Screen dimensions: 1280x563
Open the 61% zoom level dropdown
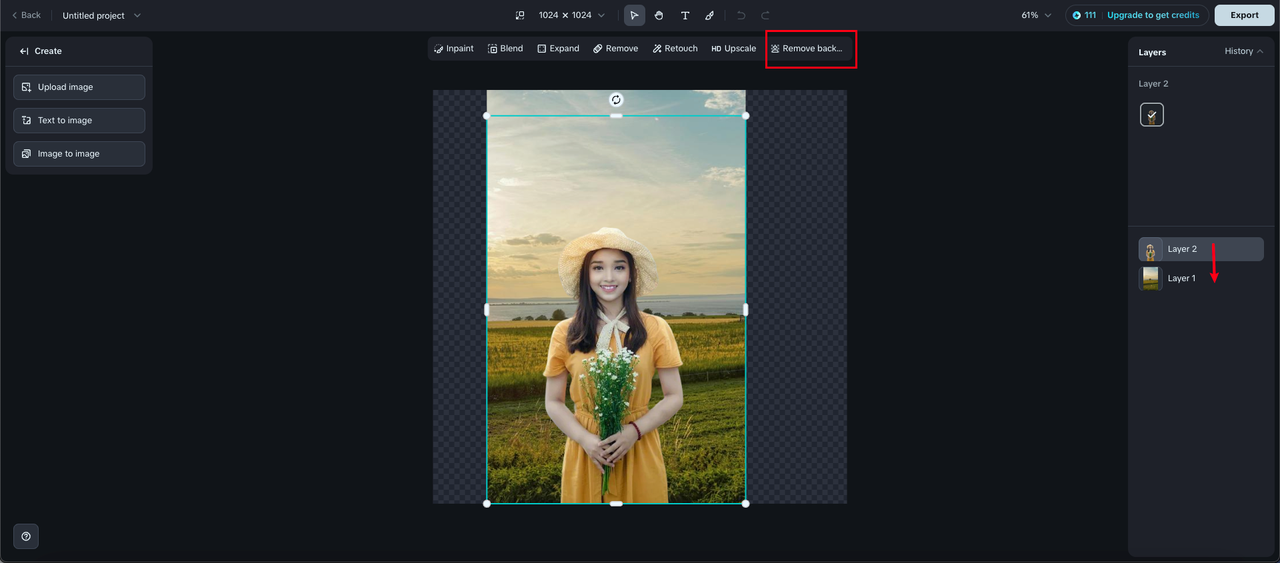point(1036,15)
